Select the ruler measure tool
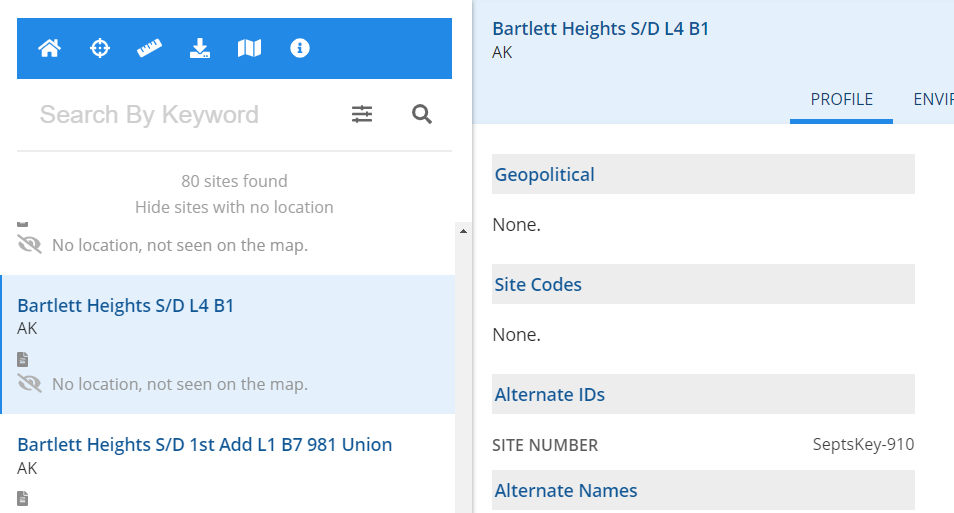 coord(150,48)
